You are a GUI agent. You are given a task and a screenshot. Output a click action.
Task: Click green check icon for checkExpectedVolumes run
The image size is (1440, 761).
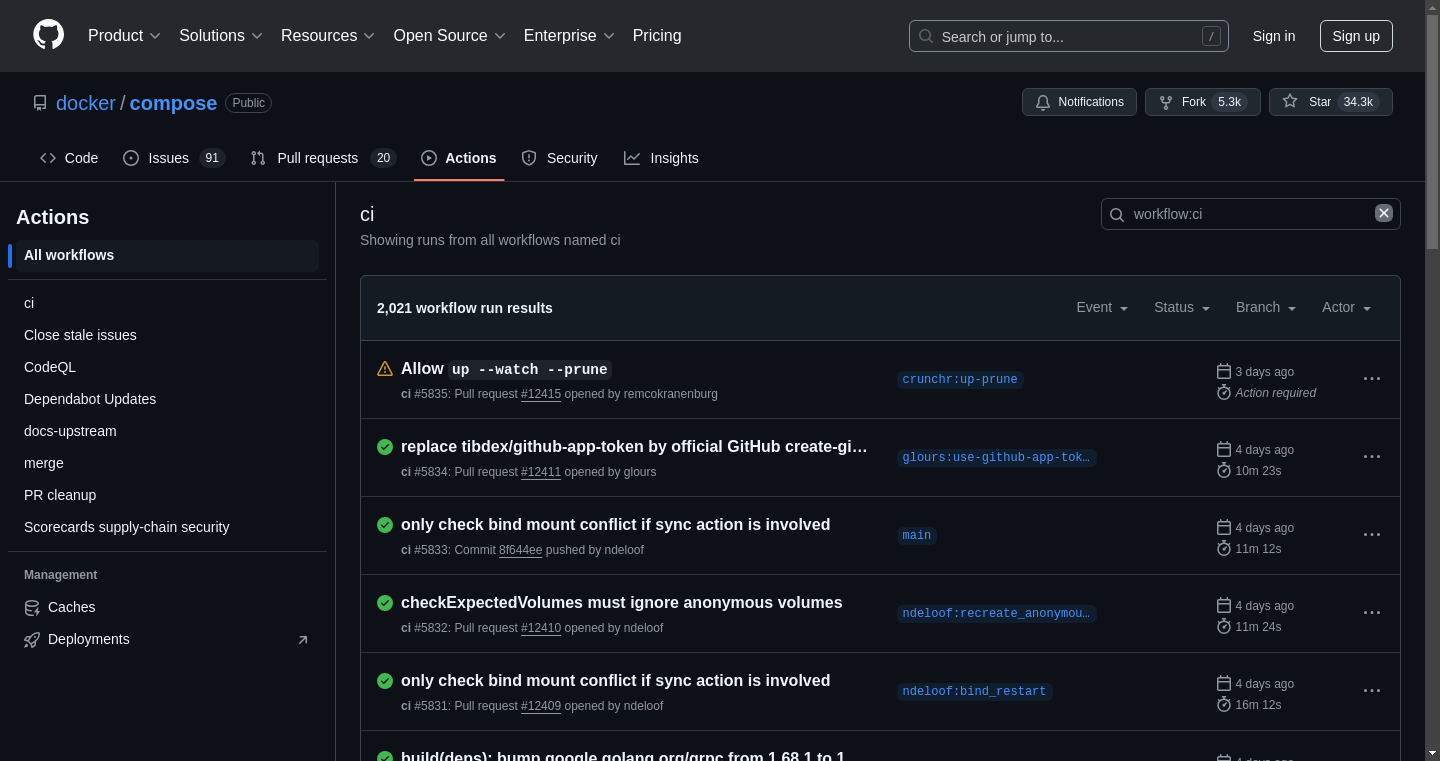[385, 603]
